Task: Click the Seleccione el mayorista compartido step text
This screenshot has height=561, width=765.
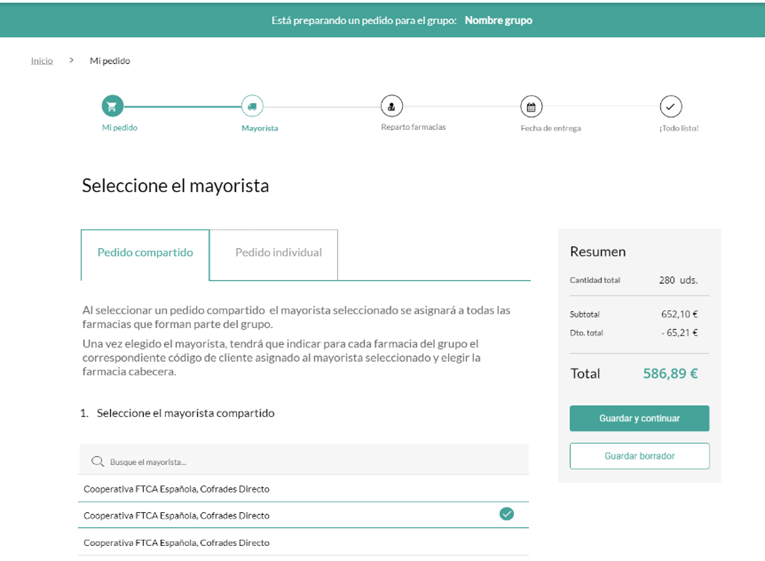Action: click(185, 413)
